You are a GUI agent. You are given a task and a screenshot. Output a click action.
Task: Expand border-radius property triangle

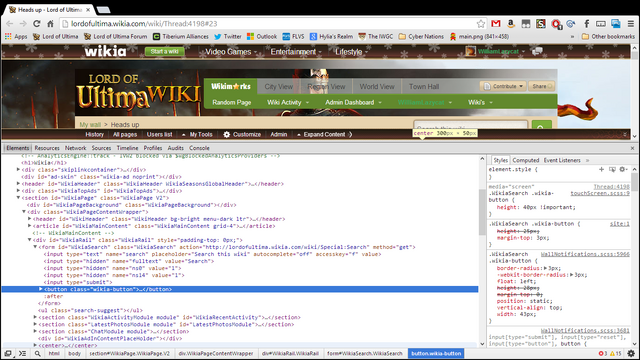(x=545, y=268)
